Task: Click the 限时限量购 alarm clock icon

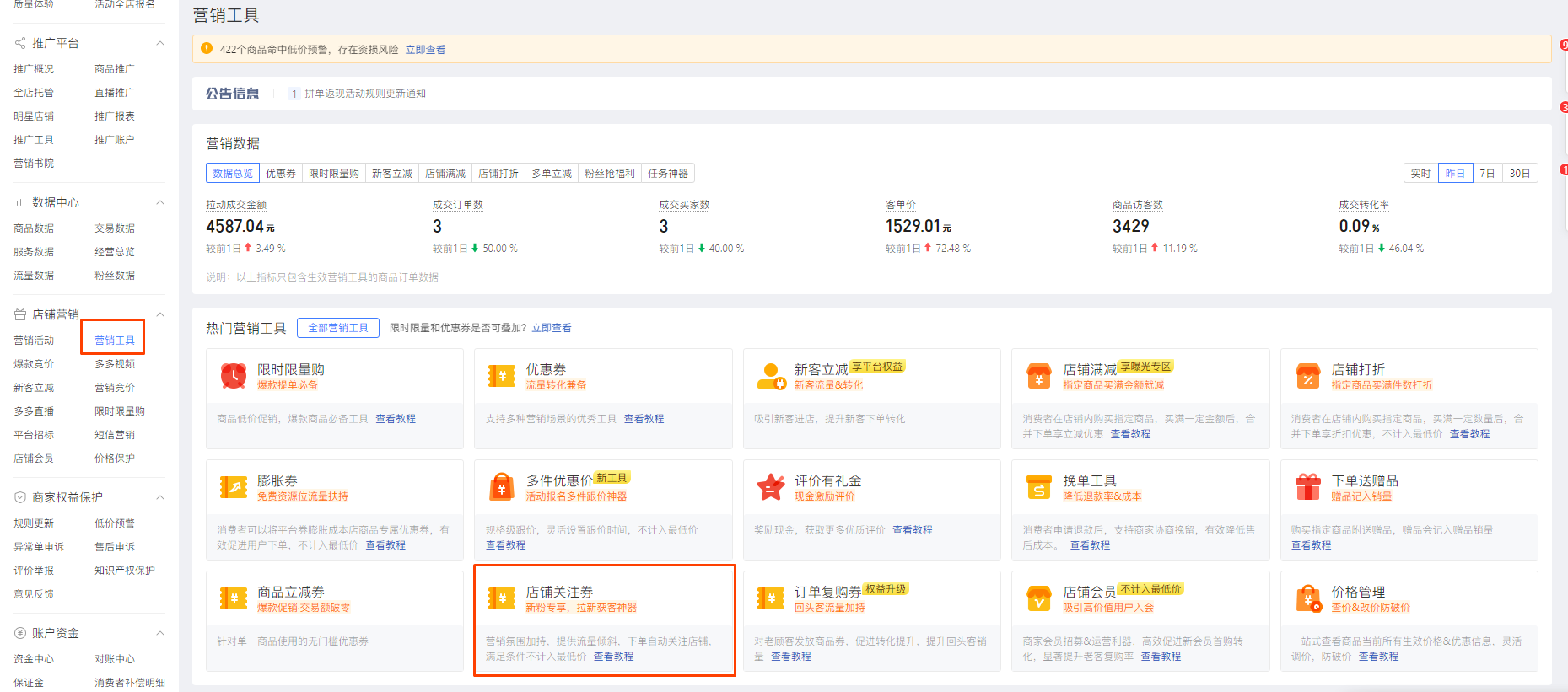Action: click(234, 376)
